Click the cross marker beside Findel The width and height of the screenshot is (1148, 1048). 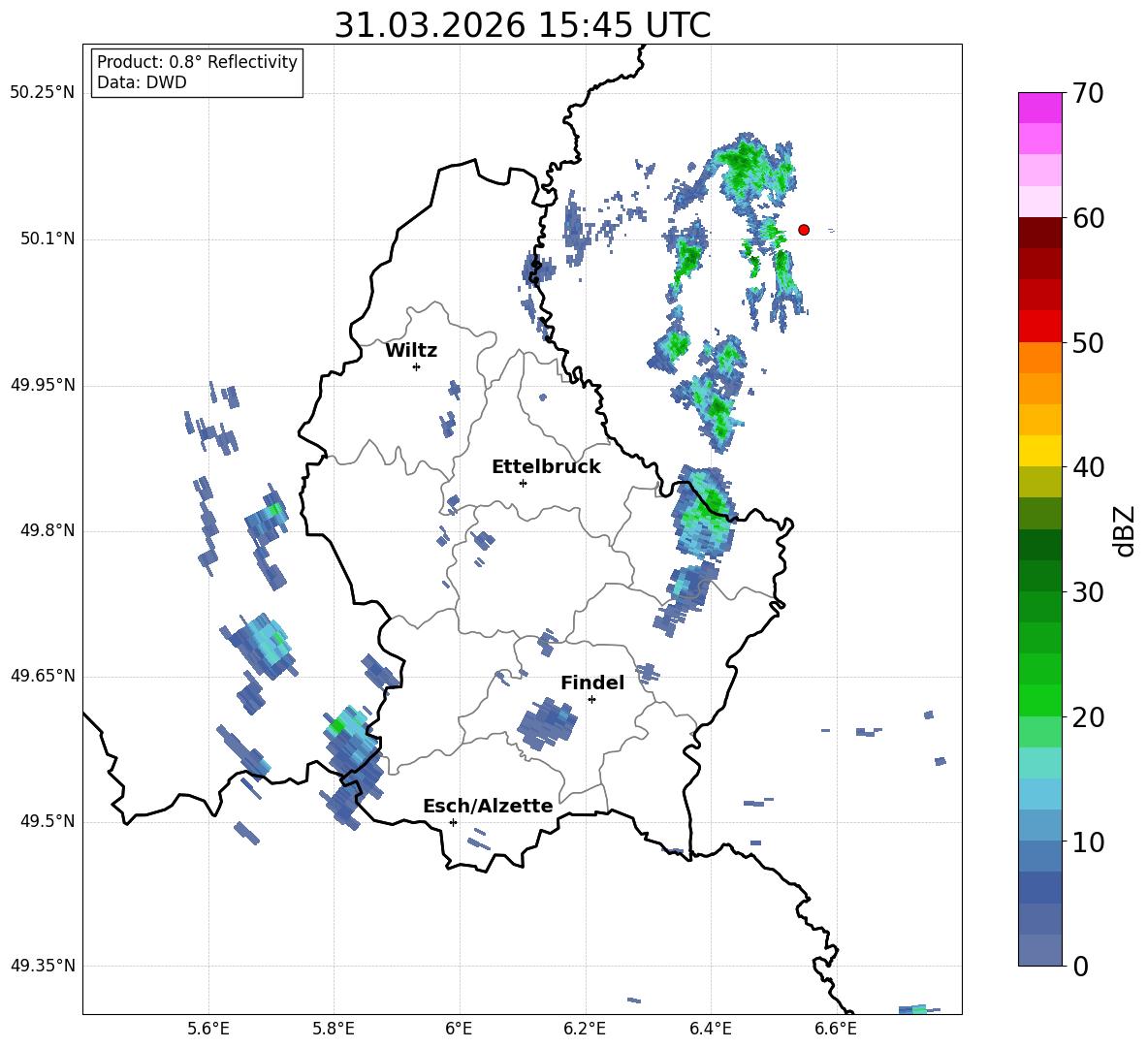pos(591,700)
